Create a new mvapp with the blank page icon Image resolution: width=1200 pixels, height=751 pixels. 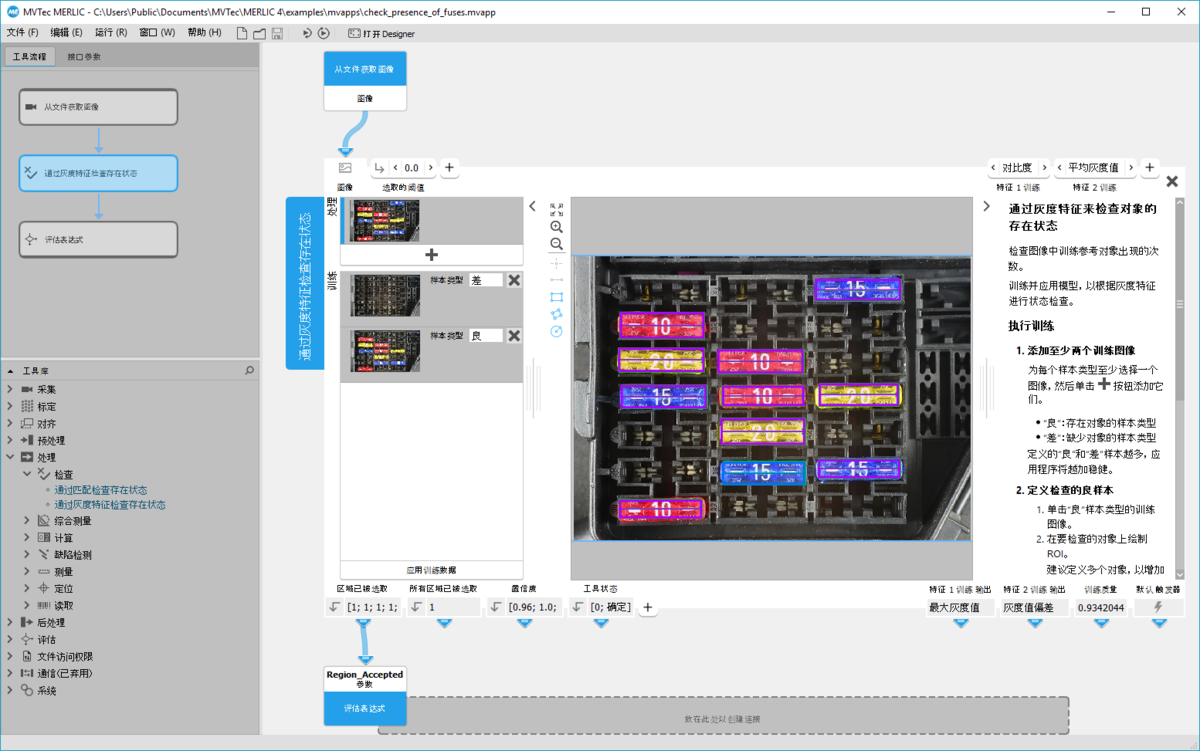tap(241, 32)
